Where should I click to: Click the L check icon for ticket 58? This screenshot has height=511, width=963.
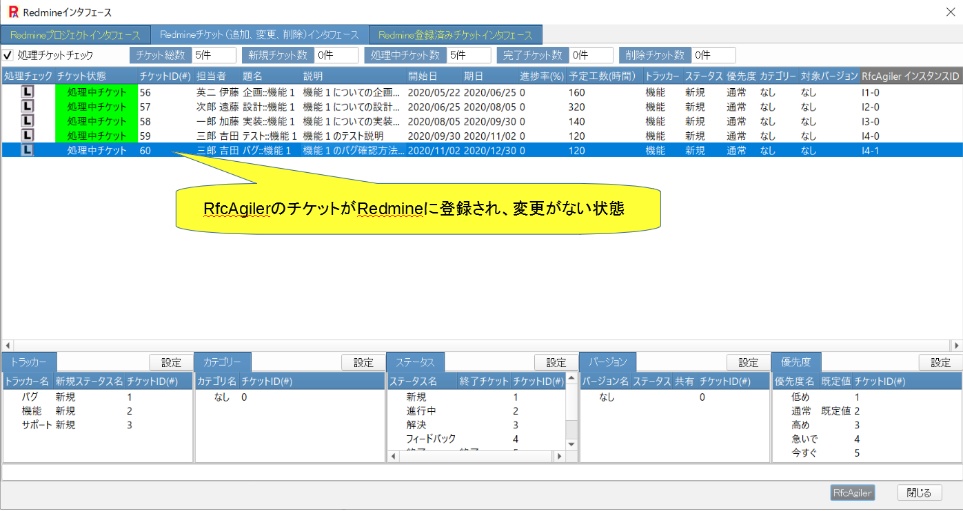pos(28,121)
